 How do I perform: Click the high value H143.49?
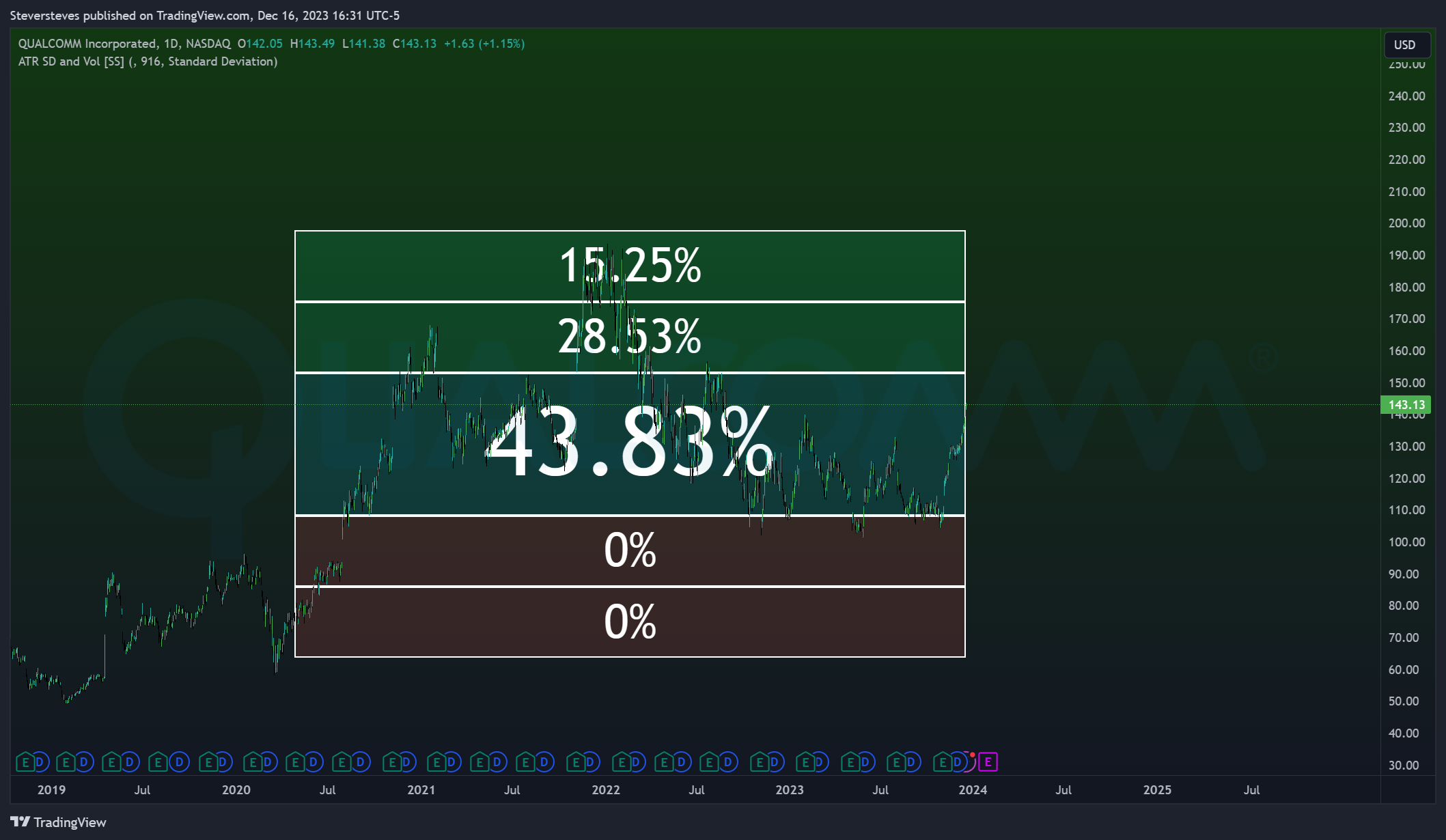click(x=313, y=44)
